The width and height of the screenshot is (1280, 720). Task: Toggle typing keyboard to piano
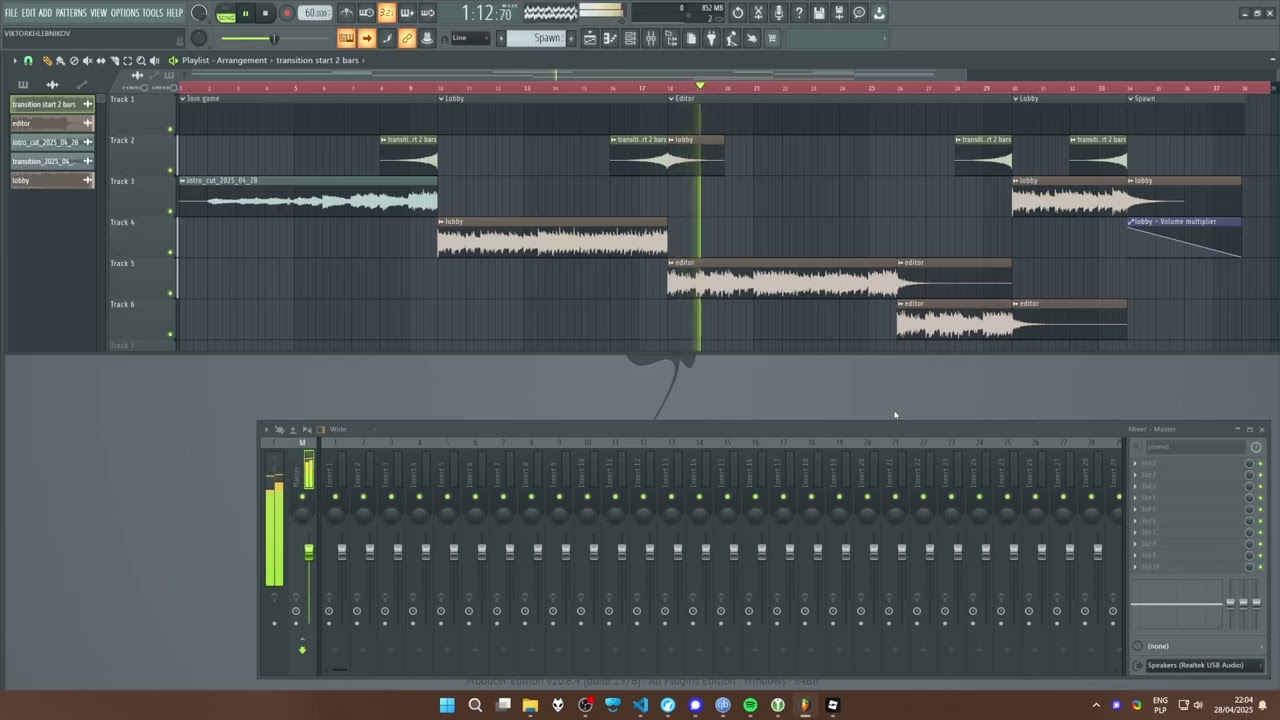[x=346, y=38]
